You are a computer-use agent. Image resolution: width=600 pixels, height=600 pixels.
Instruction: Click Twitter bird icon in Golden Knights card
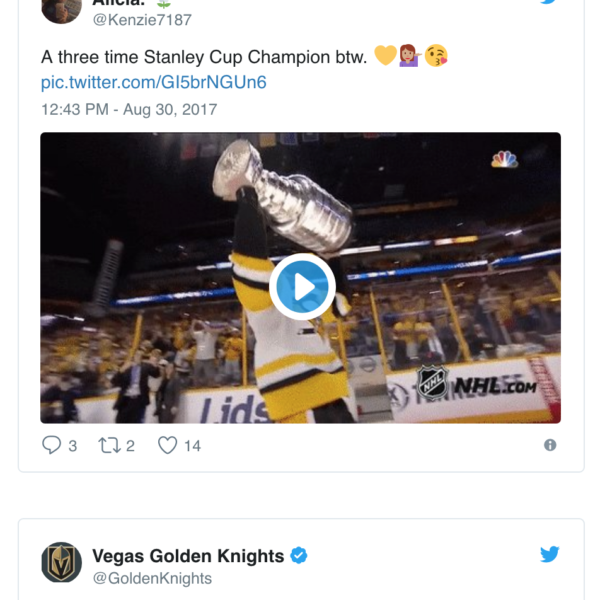(x=549, y=554)
